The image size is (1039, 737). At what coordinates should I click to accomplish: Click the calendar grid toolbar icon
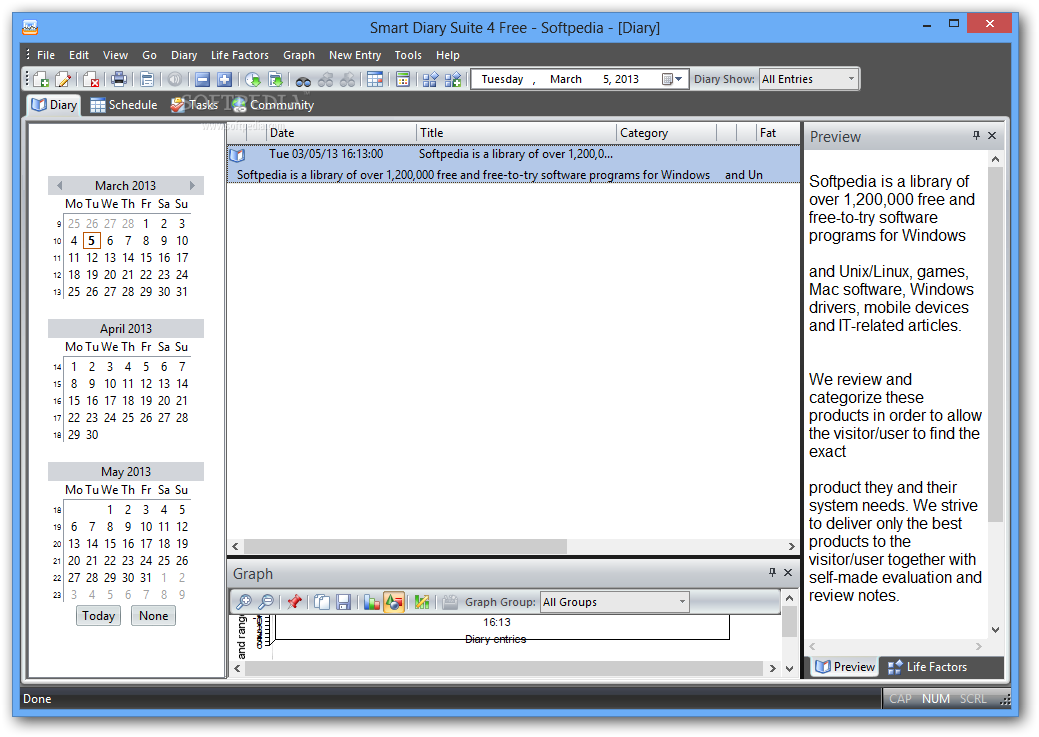tap(375, 80)
